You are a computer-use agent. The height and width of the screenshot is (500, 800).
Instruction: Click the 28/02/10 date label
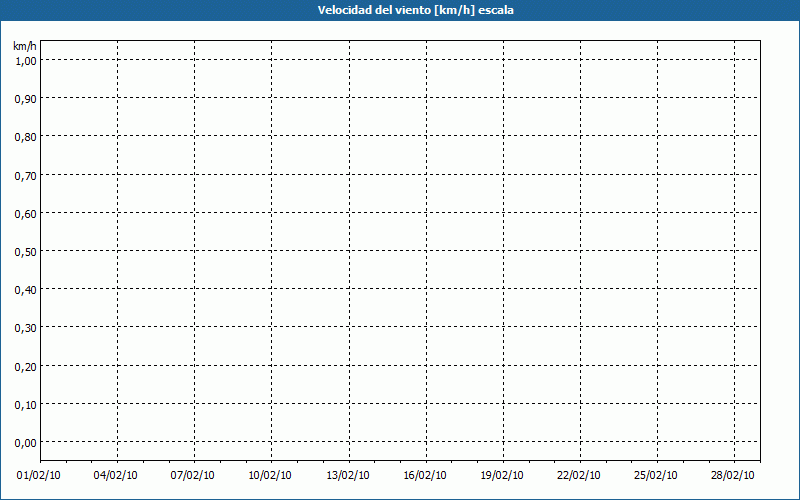pos(733,476)
